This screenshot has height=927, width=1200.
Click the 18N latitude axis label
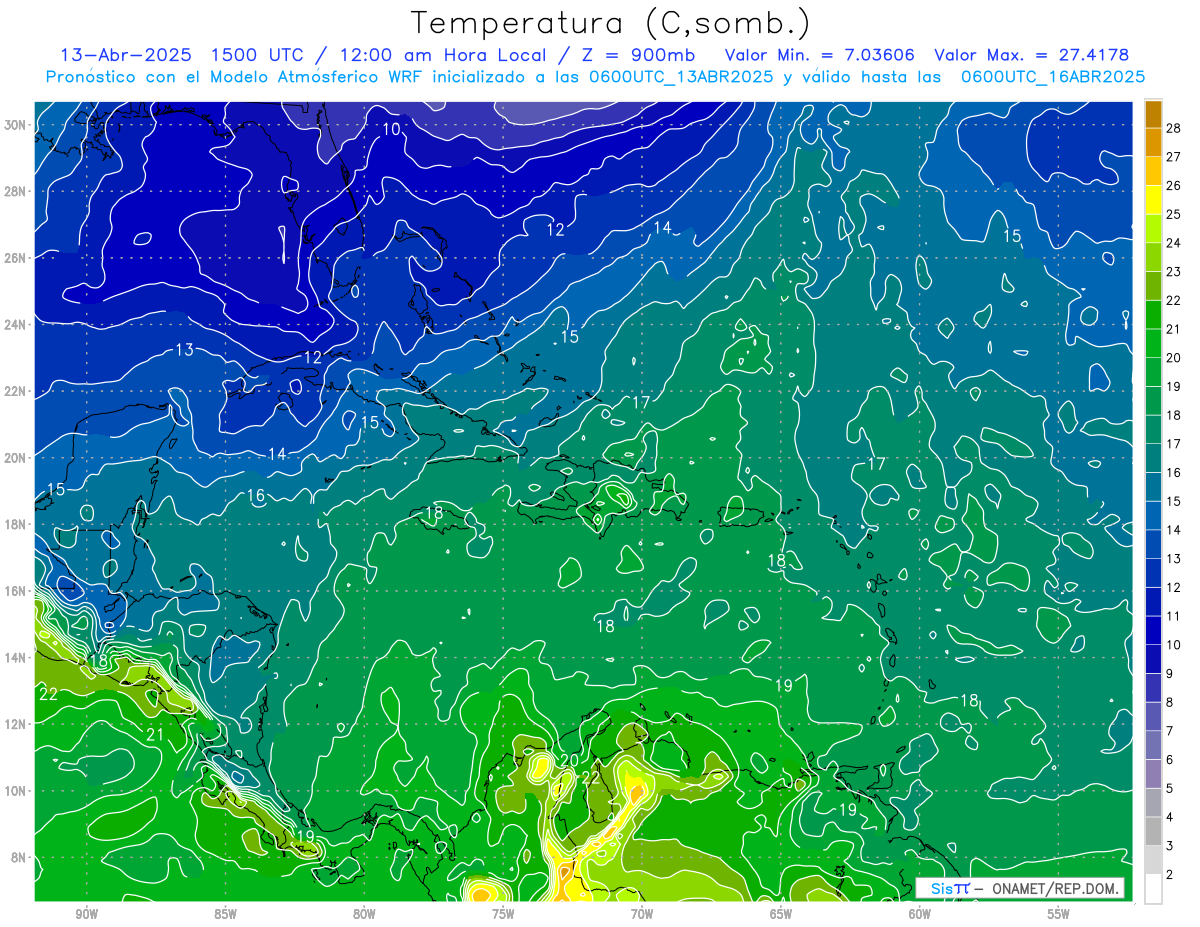[x=16, y=524]
